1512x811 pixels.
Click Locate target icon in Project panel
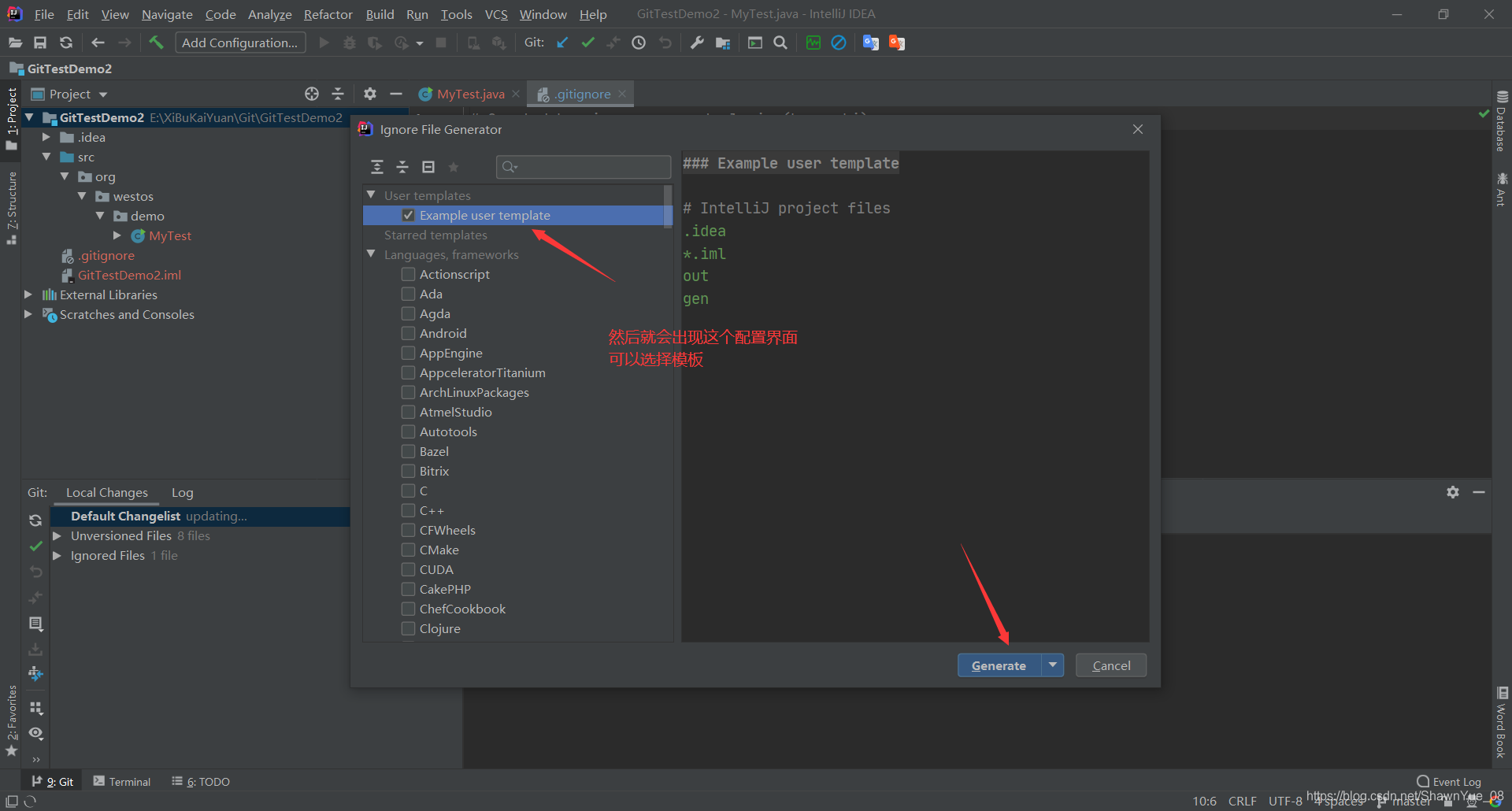[312, 94]
